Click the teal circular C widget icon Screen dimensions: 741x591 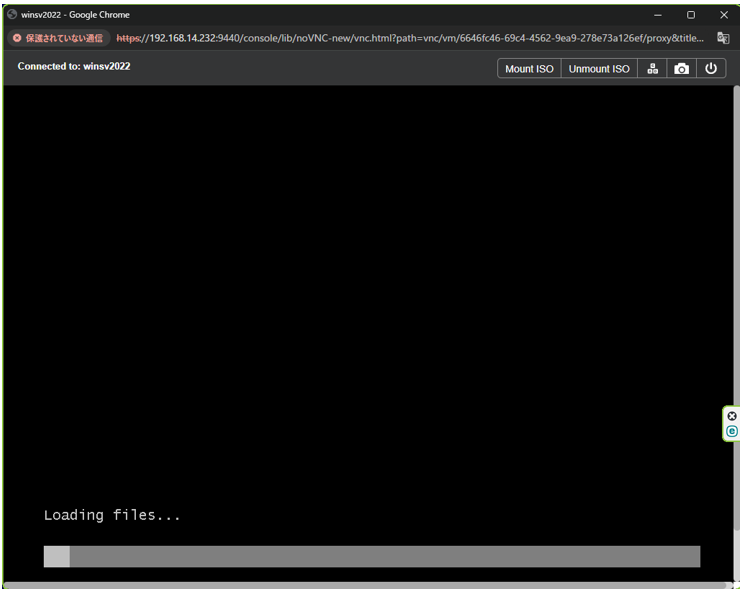tap(732, 431)
